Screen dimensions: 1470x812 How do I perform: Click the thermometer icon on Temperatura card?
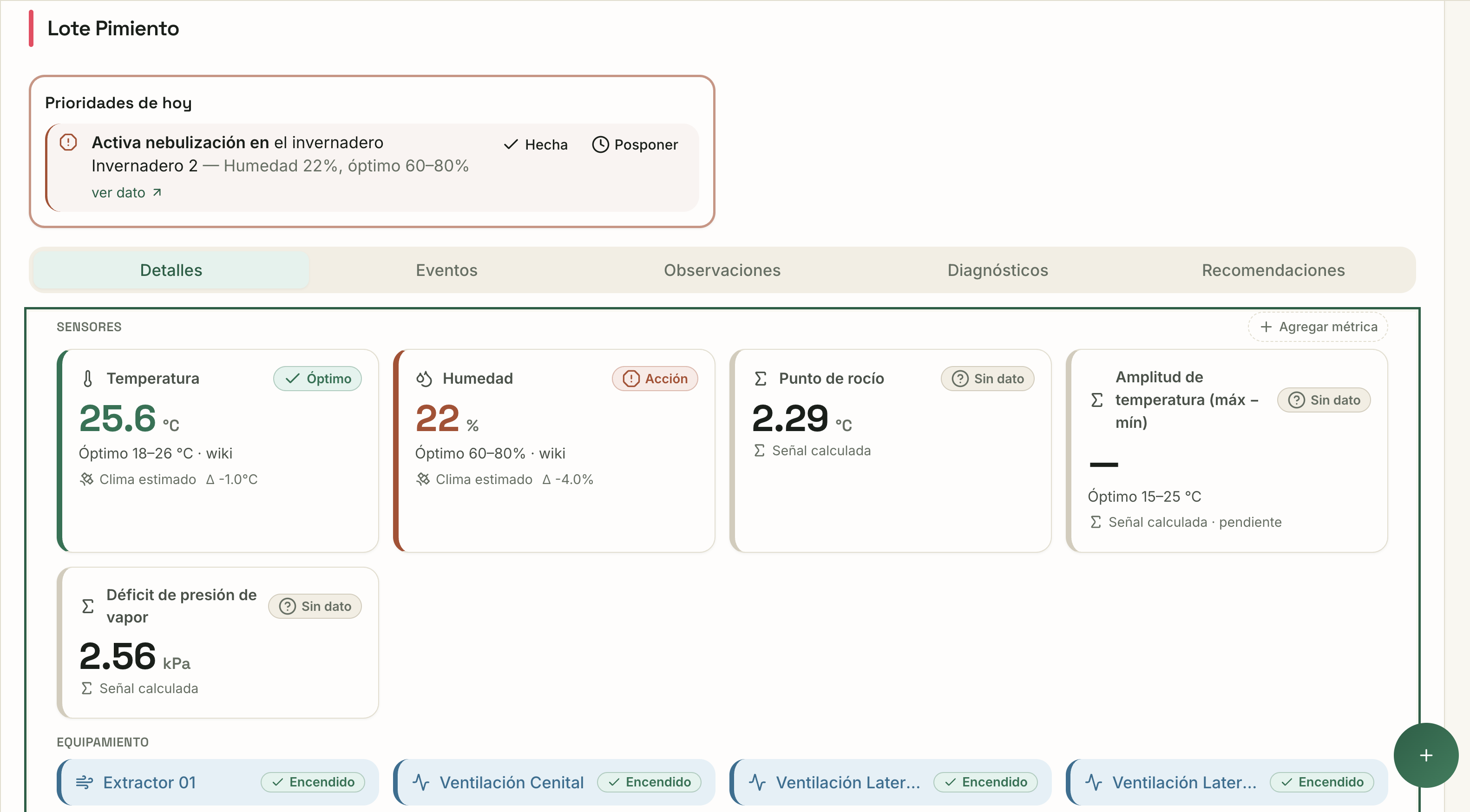point(88,379)
